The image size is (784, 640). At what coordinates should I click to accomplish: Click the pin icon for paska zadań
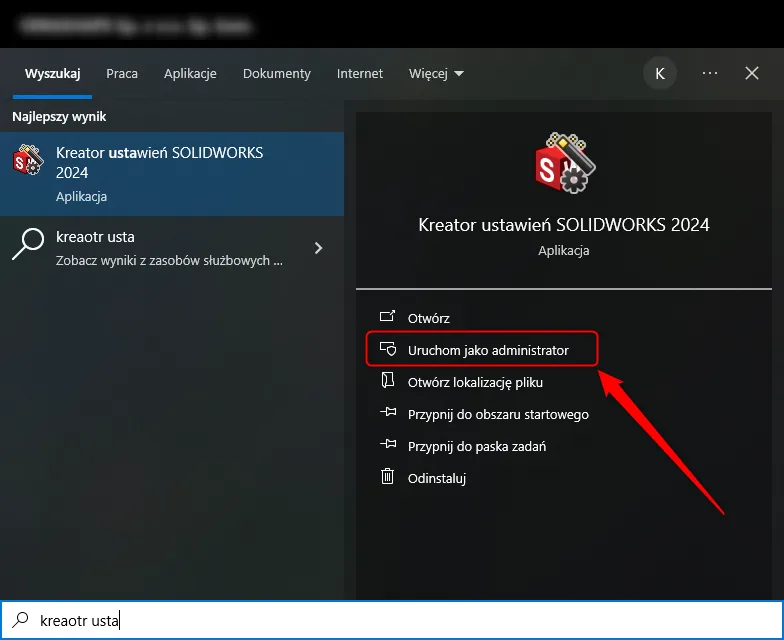tap(388, 444)
